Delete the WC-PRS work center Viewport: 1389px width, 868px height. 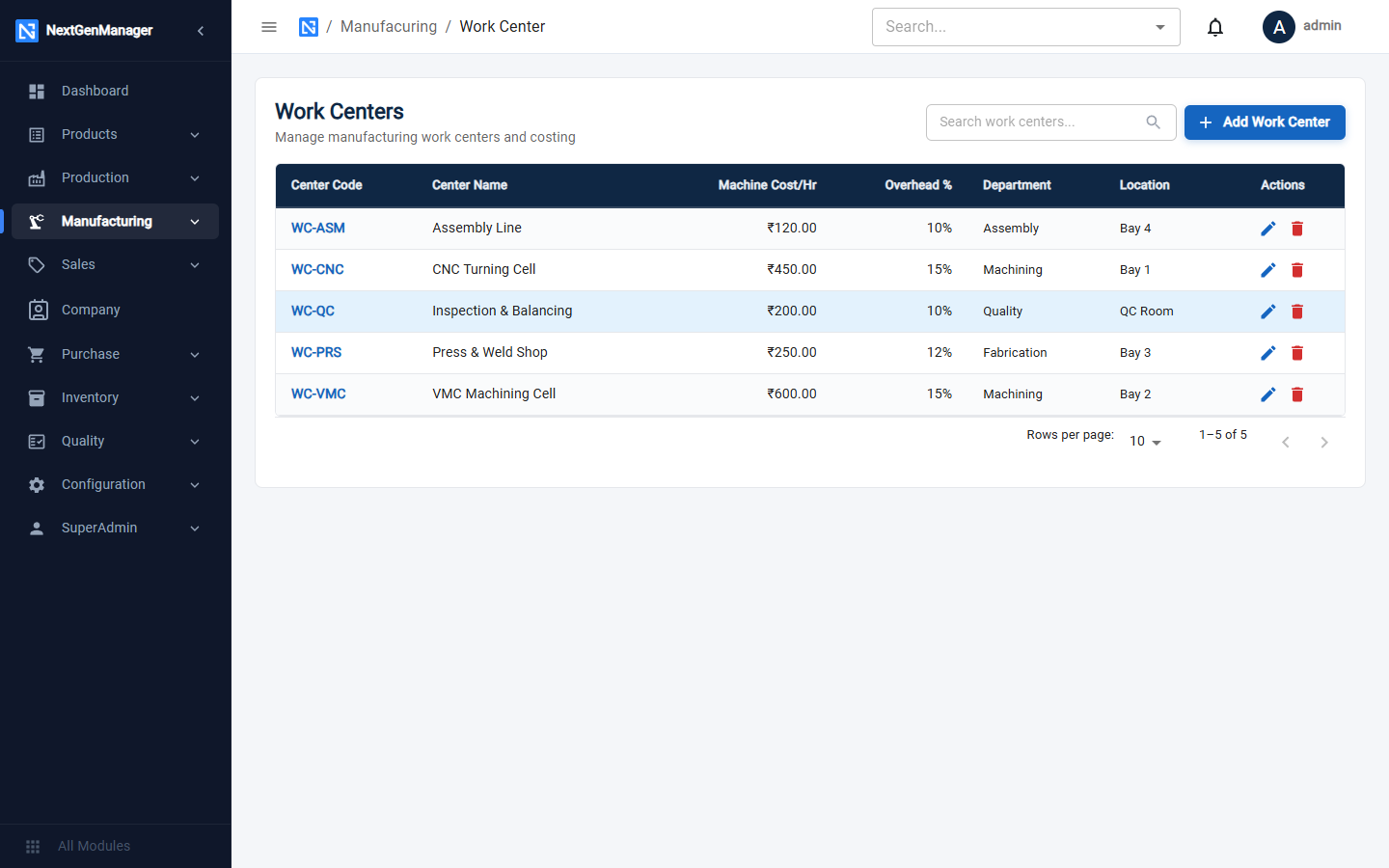(1297, 353)
